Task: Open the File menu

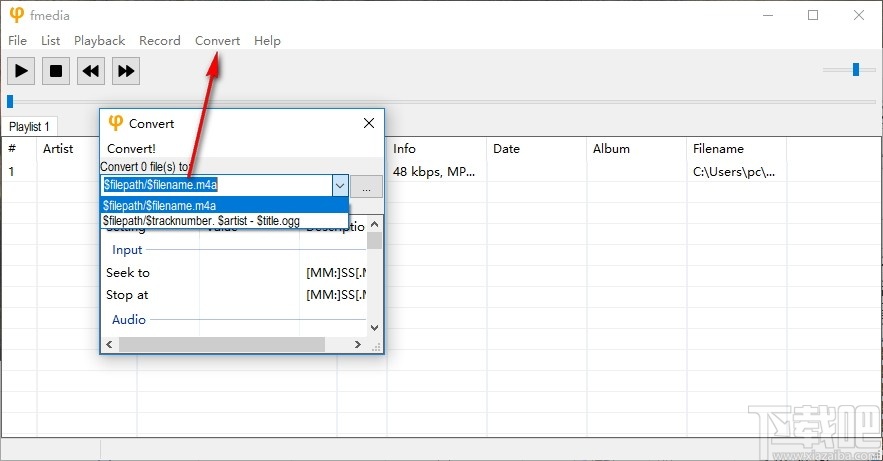Action: click(x=17, y=41)
